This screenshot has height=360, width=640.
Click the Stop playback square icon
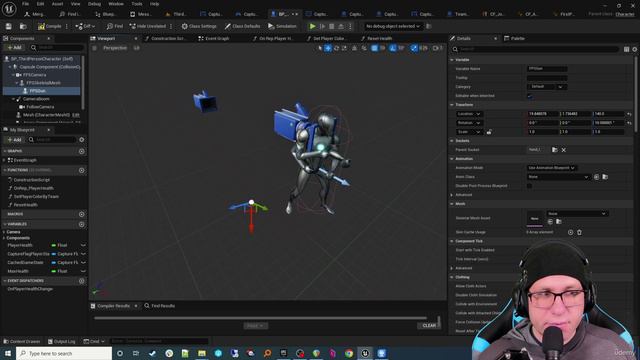(x=331, y=26)
